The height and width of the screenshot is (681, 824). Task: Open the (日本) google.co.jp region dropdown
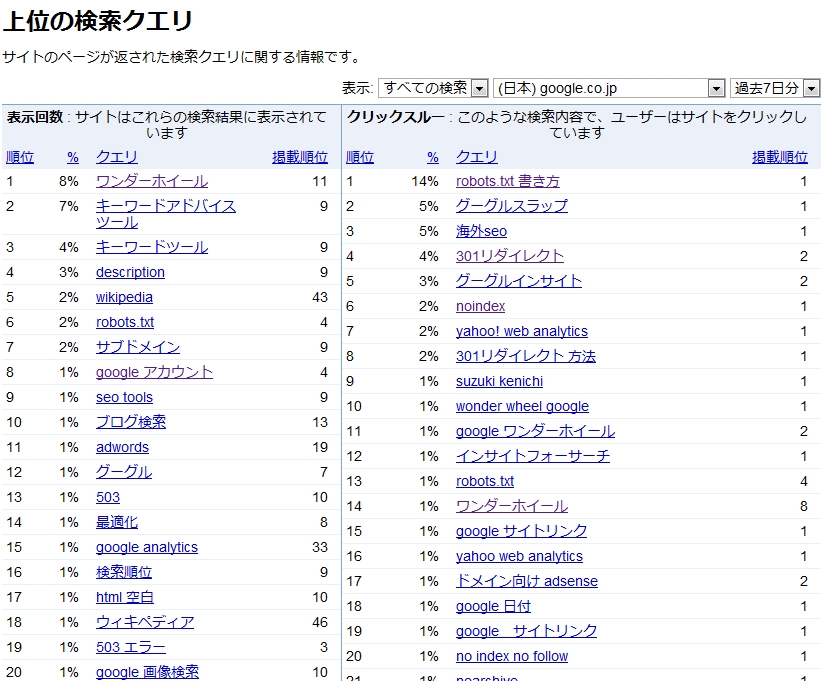(x=609, y=88)
